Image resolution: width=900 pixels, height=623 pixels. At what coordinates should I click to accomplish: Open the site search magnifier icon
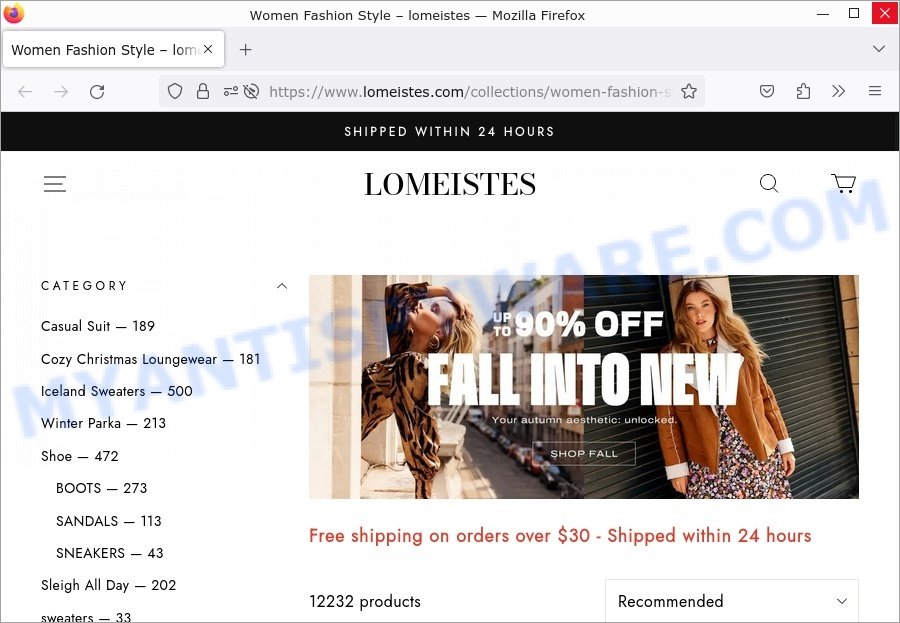pyautogui.click(x=769, y=184)
